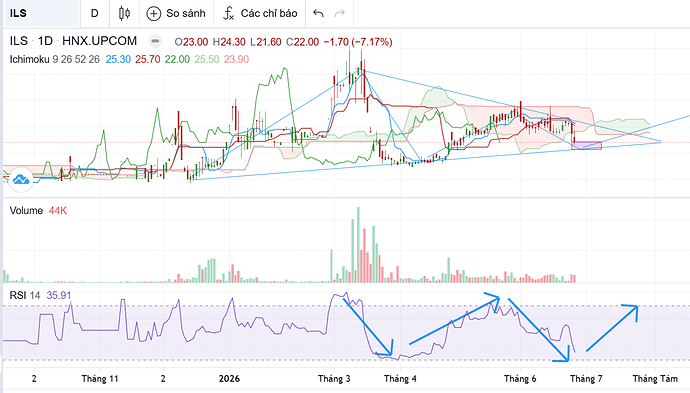Click the plus icon beside So sánh
The width and height of the screenshot is (690, 393).
154,14
